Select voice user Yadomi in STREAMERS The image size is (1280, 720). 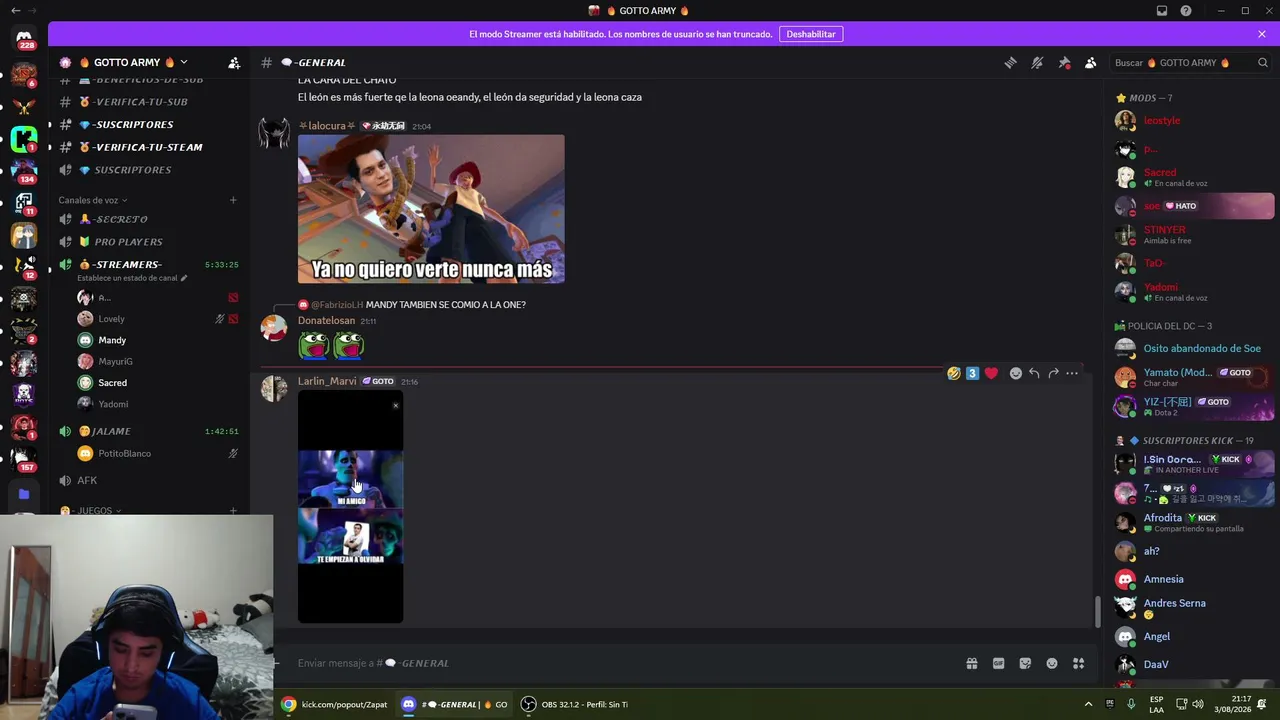tap(113, 404)
